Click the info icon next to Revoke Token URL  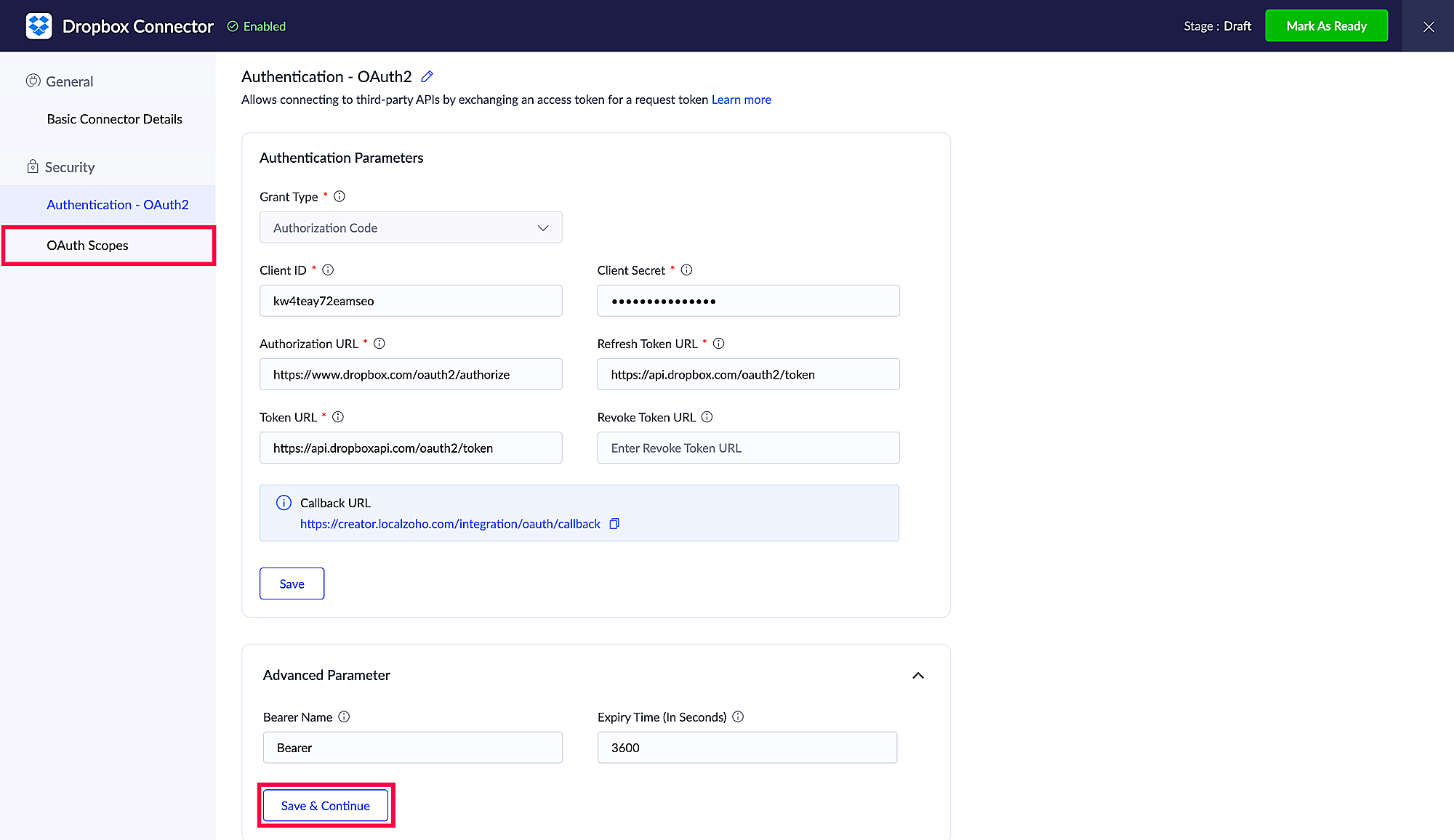(x=707, y=416)
